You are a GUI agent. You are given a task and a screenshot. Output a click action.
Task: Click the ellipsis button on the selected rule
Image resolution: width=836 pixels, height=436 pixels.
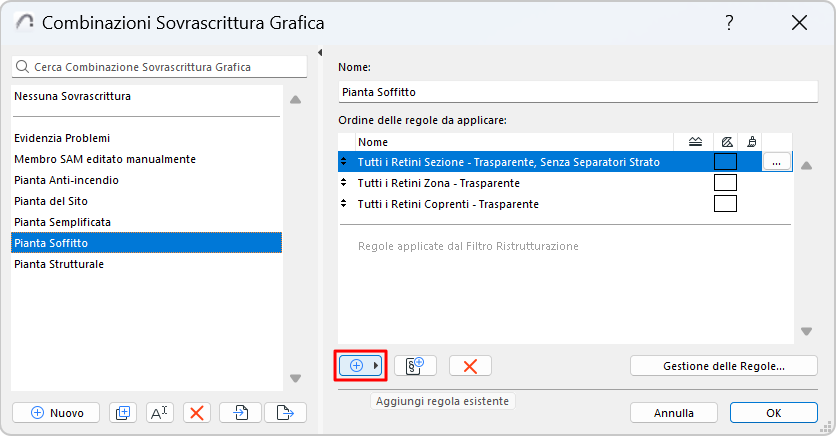[777, 161]
